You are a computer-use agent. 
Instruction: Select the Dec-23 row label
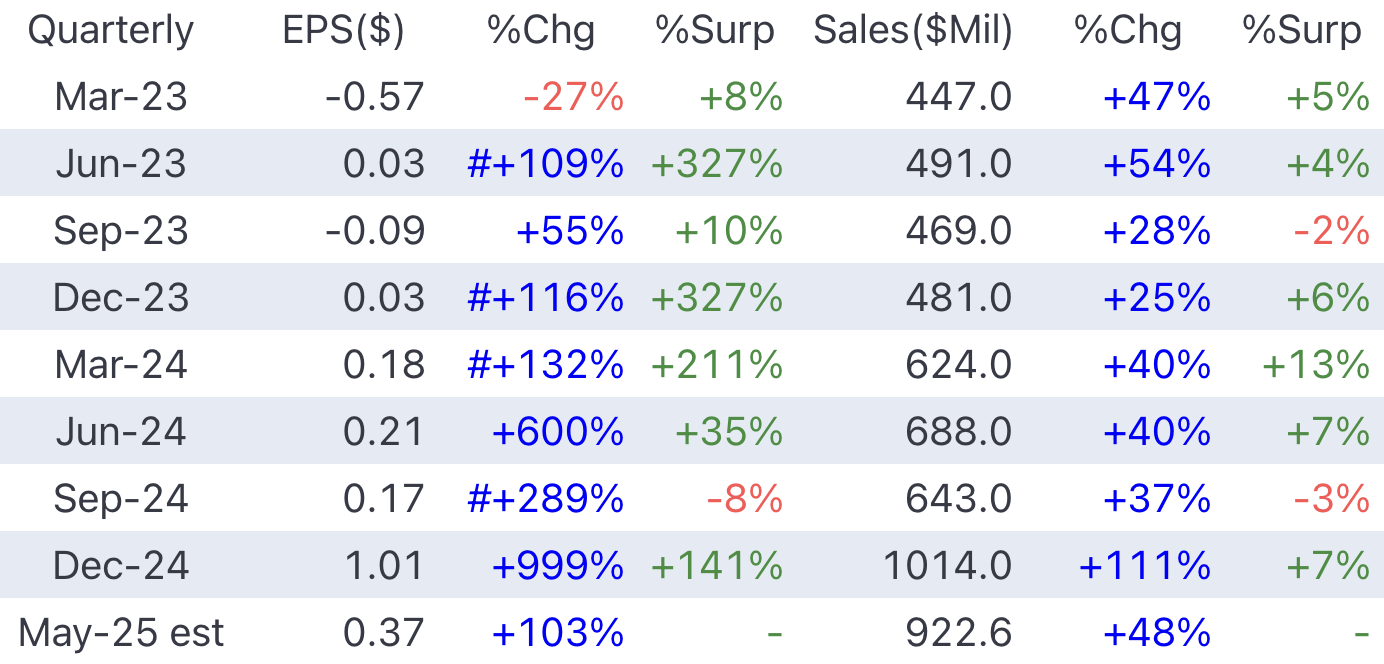tap(121, 298)
